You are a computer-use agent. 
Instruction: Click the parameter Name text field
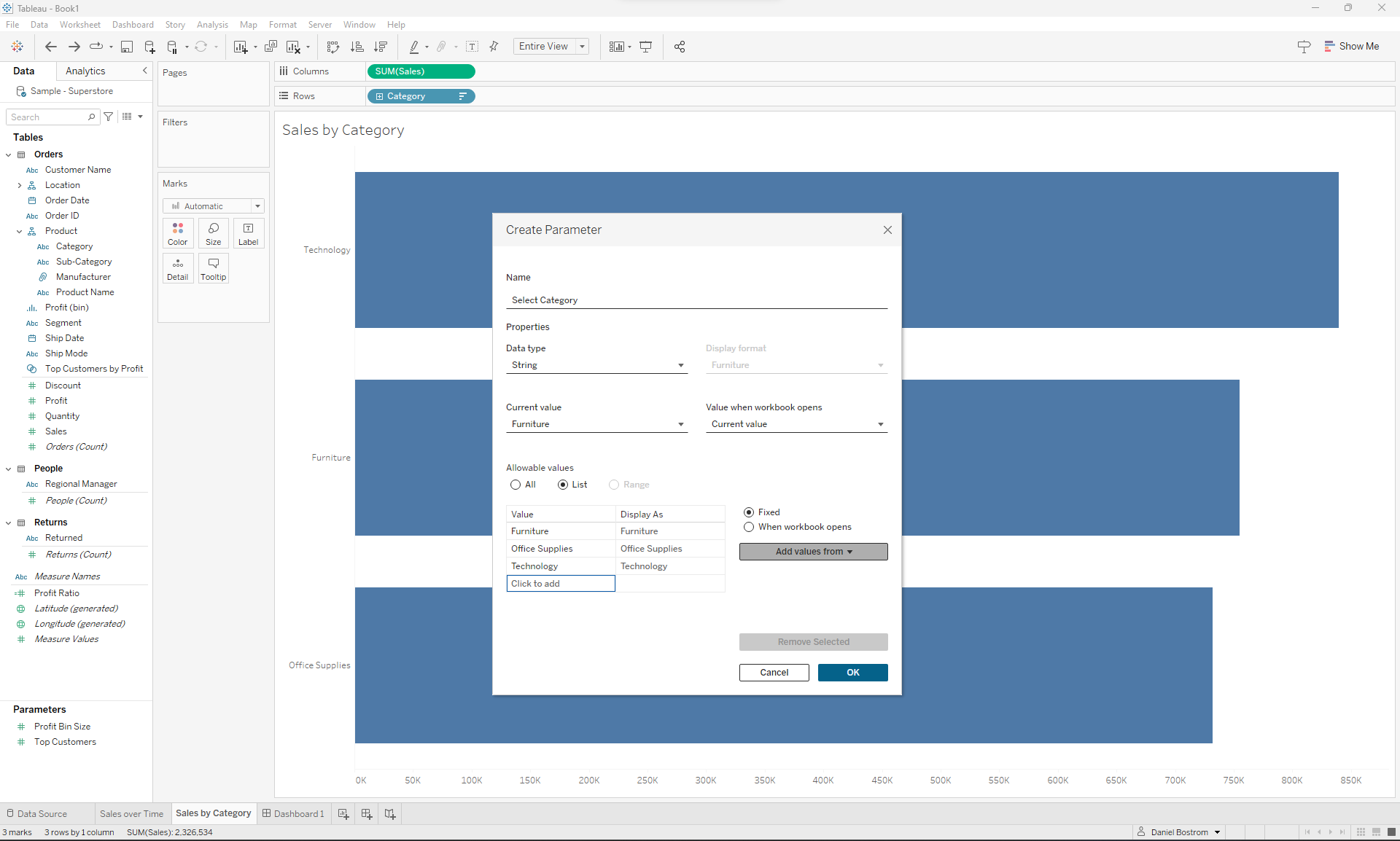coord(696,300)
